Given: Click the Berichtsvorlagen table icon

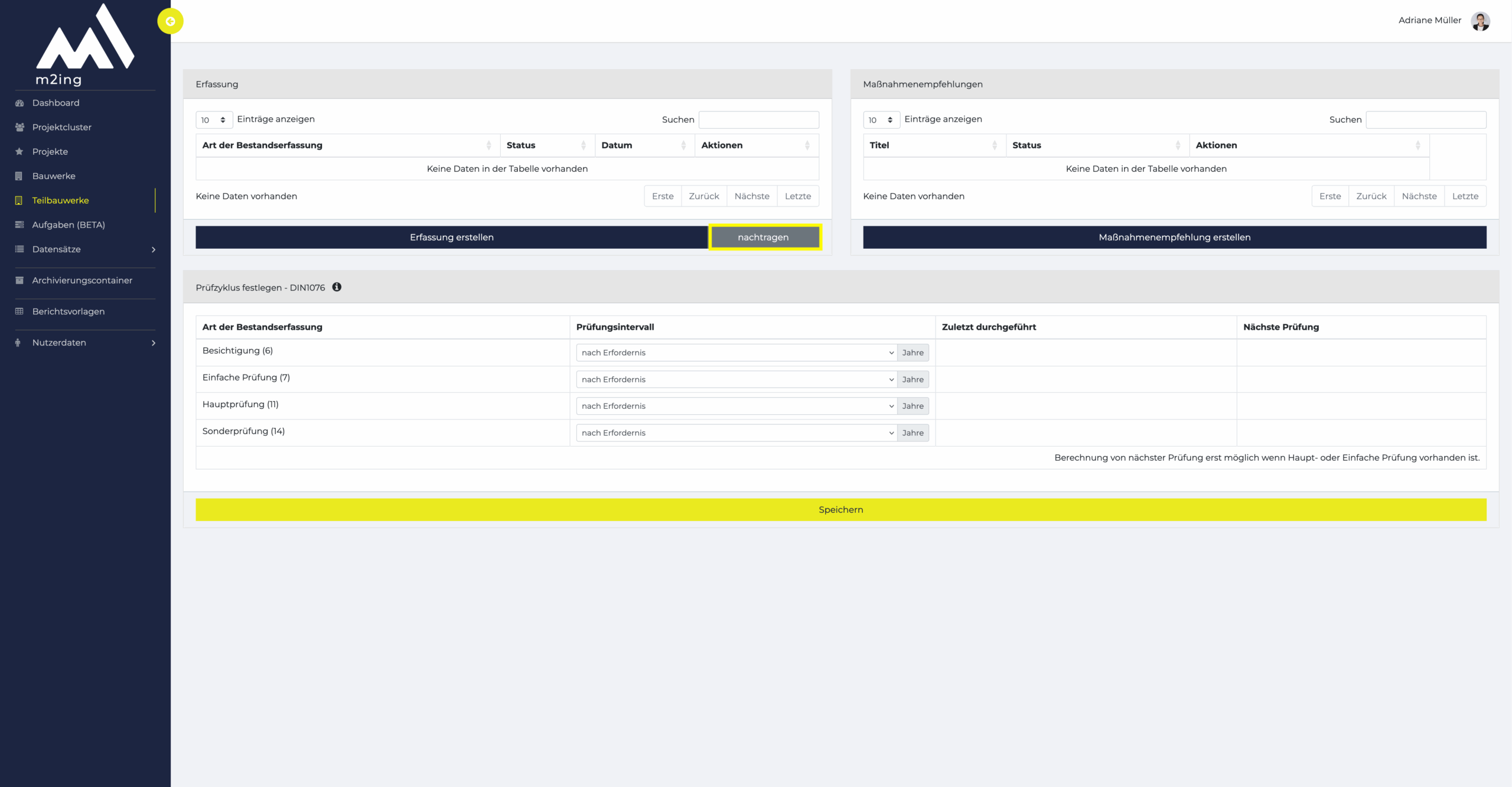Looking at the screenshot, I should point(19,311).
